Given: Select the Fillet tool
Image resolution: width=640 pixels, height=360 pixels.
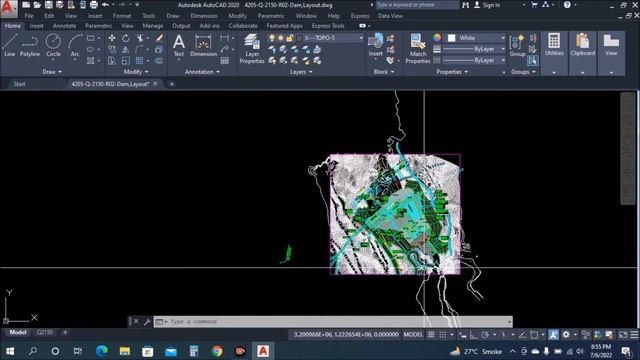Looking at the screenshot, I should [140, 49].
